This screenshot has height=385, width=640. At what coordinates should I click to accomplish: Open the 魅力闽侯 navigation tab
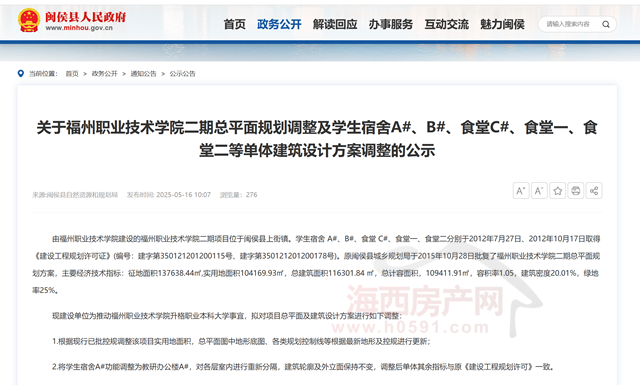coord(502,24)
